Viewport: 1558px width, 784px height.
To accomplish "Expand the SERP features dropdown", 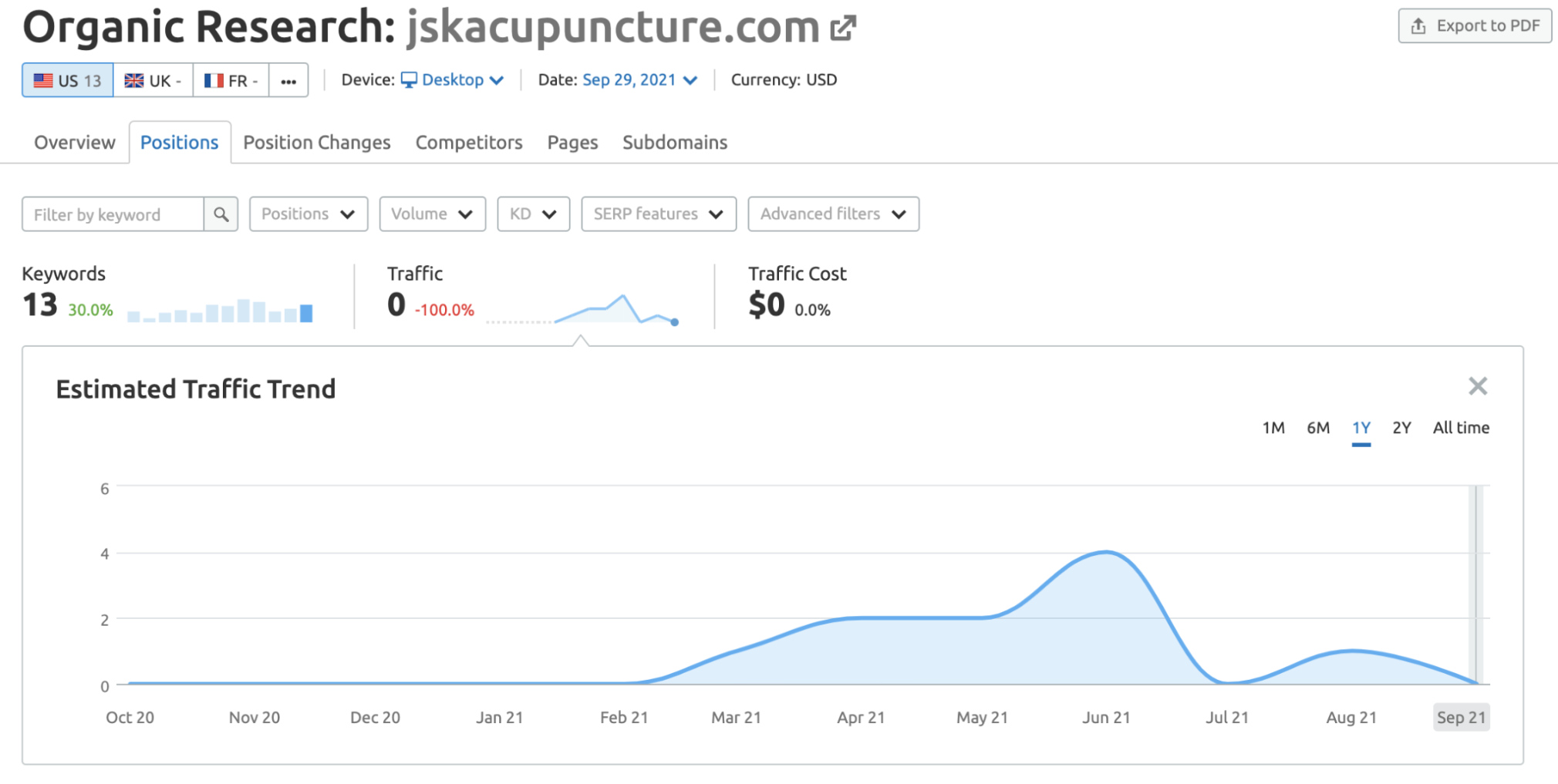I will click(659, 214).
